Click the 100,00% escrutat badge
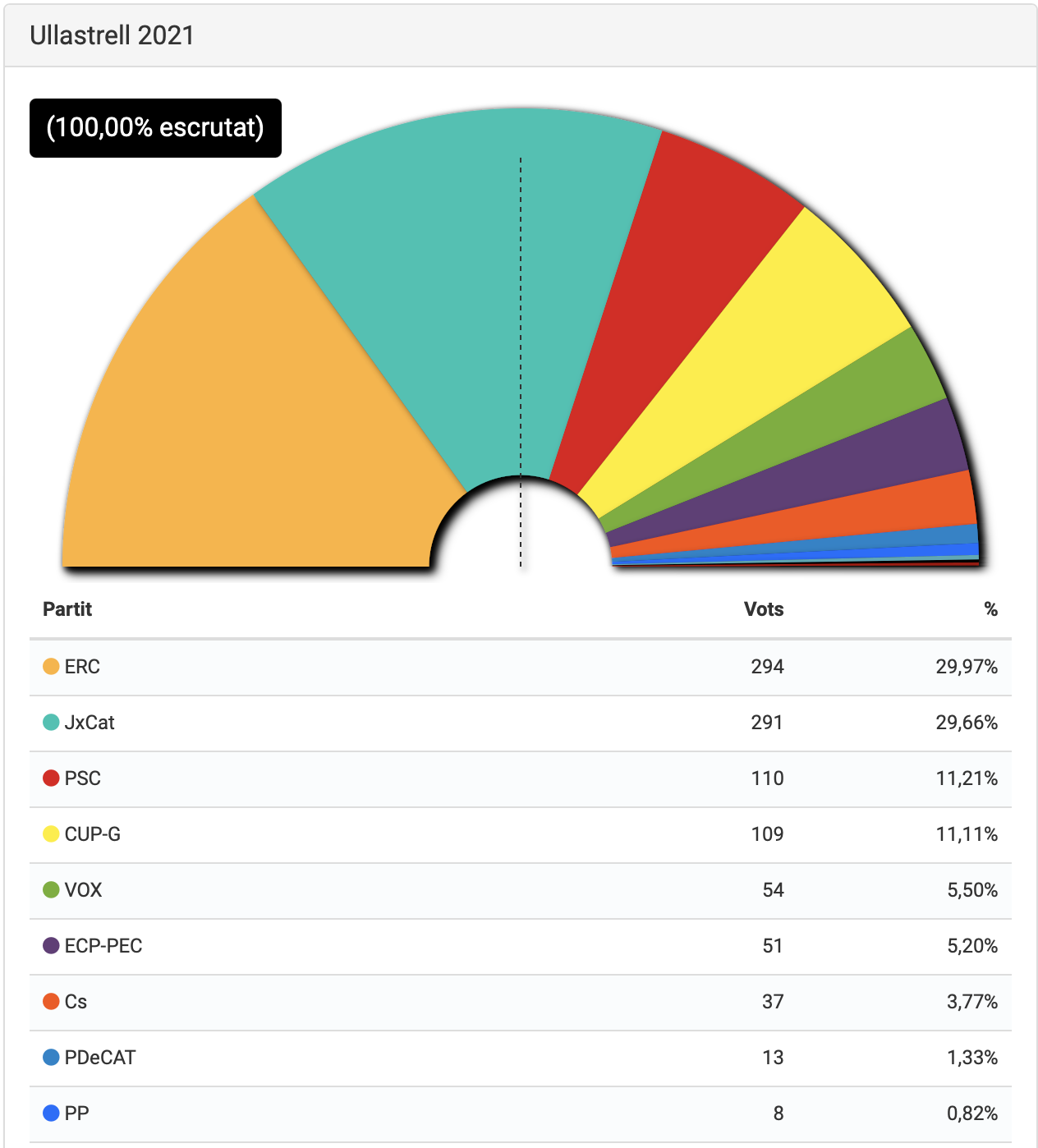Screen dimensions: 1038x1148 click(x=155, y=128)
